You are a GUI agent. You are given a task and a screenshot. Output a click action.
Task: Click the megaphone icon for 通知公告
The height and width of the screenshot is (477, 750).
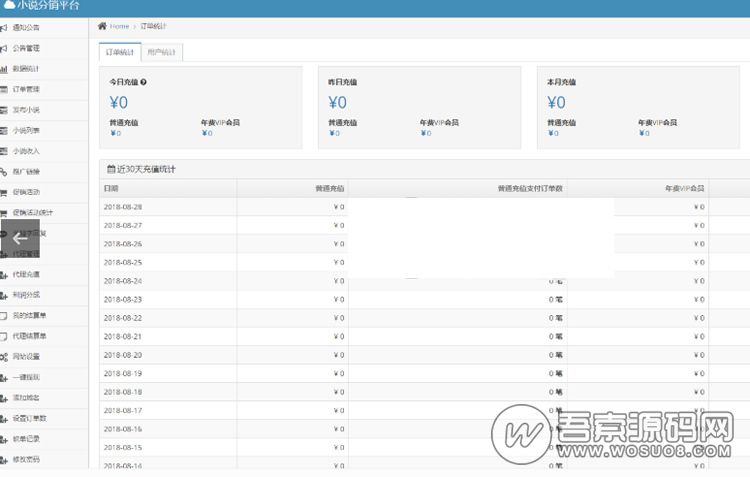[x=5, y=28]
